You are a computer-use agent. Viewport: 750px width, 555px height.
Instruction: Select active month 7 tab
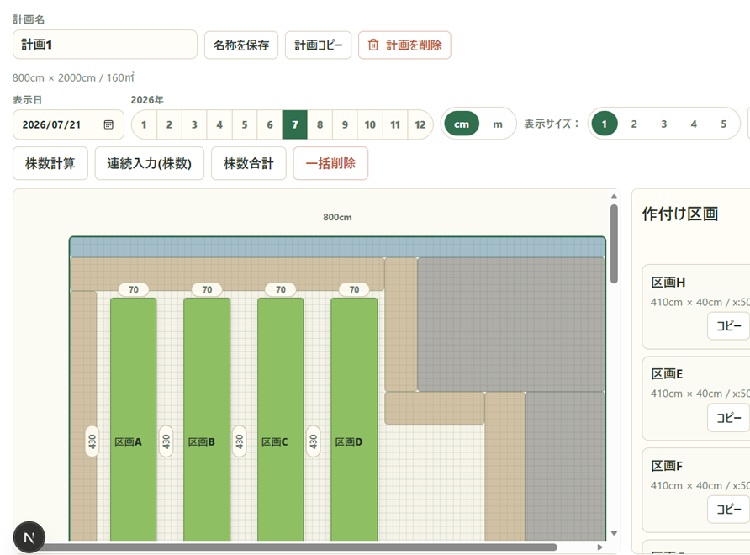295,125
